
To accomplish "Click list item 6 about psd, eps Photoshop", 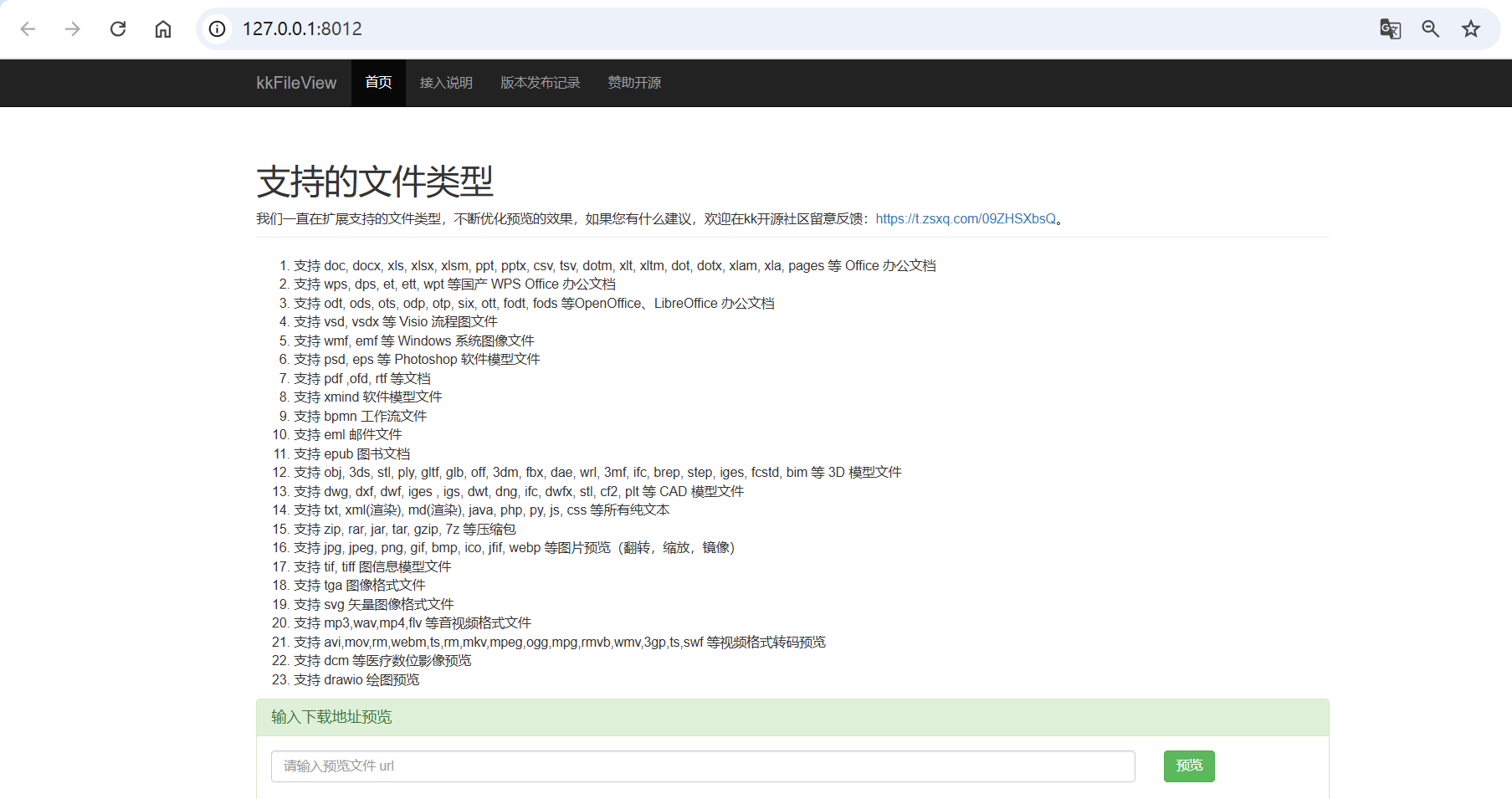I will tap(417, 360).
